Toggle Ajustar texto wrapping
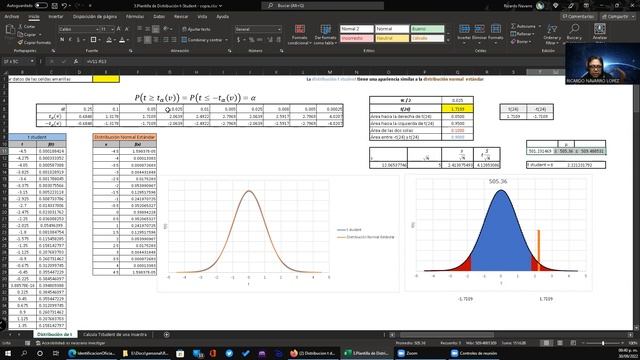The image size is (640, 360). click(x=196, y=29)
